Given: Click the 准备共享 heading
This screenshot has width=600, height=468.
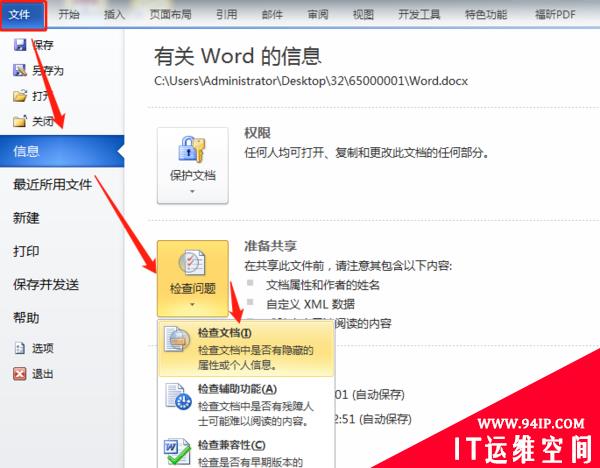Looking at the screenshot, I should pos(271,246).
